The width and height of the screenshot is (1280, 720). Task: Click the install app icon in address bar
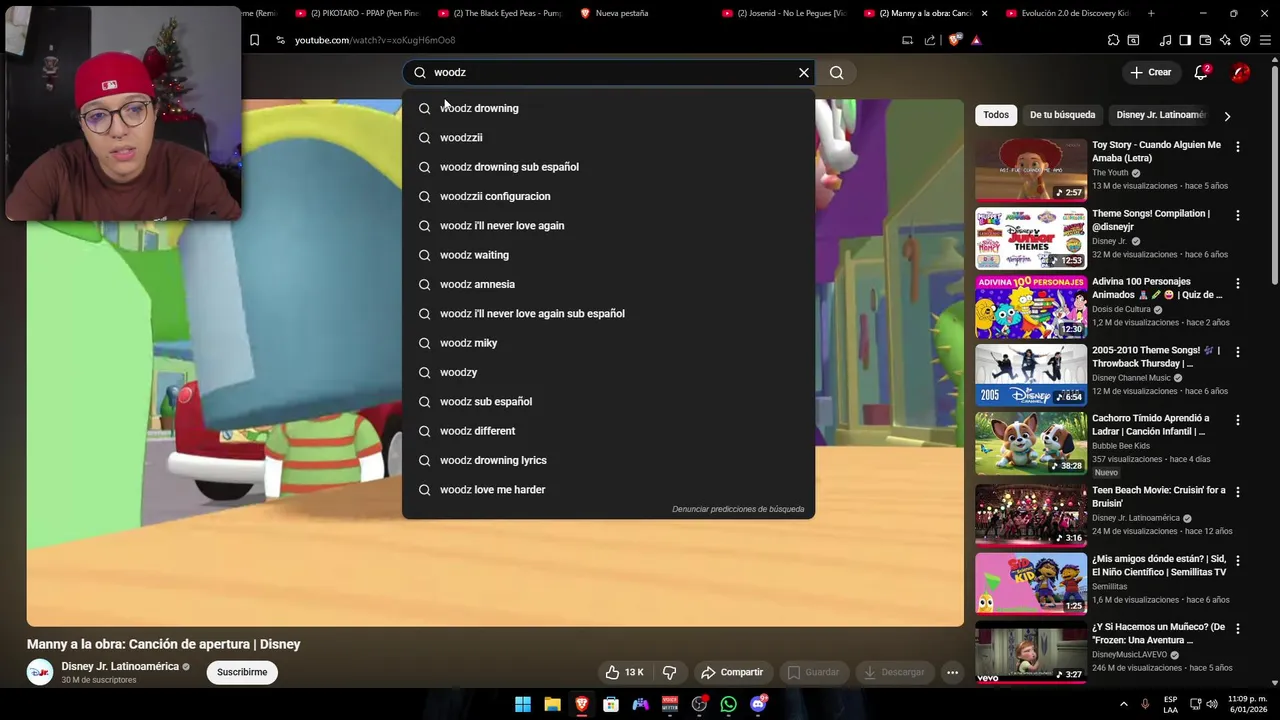click(x=907, y=40)
